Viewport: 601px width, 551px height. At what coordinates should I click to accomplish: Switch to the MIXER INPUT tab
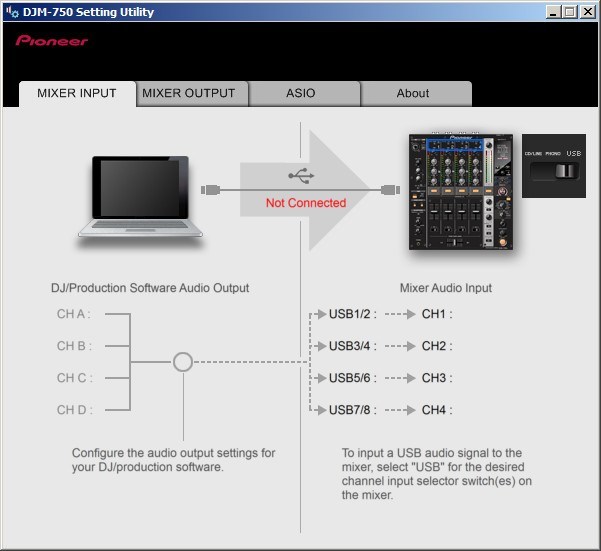click(77, 93)
